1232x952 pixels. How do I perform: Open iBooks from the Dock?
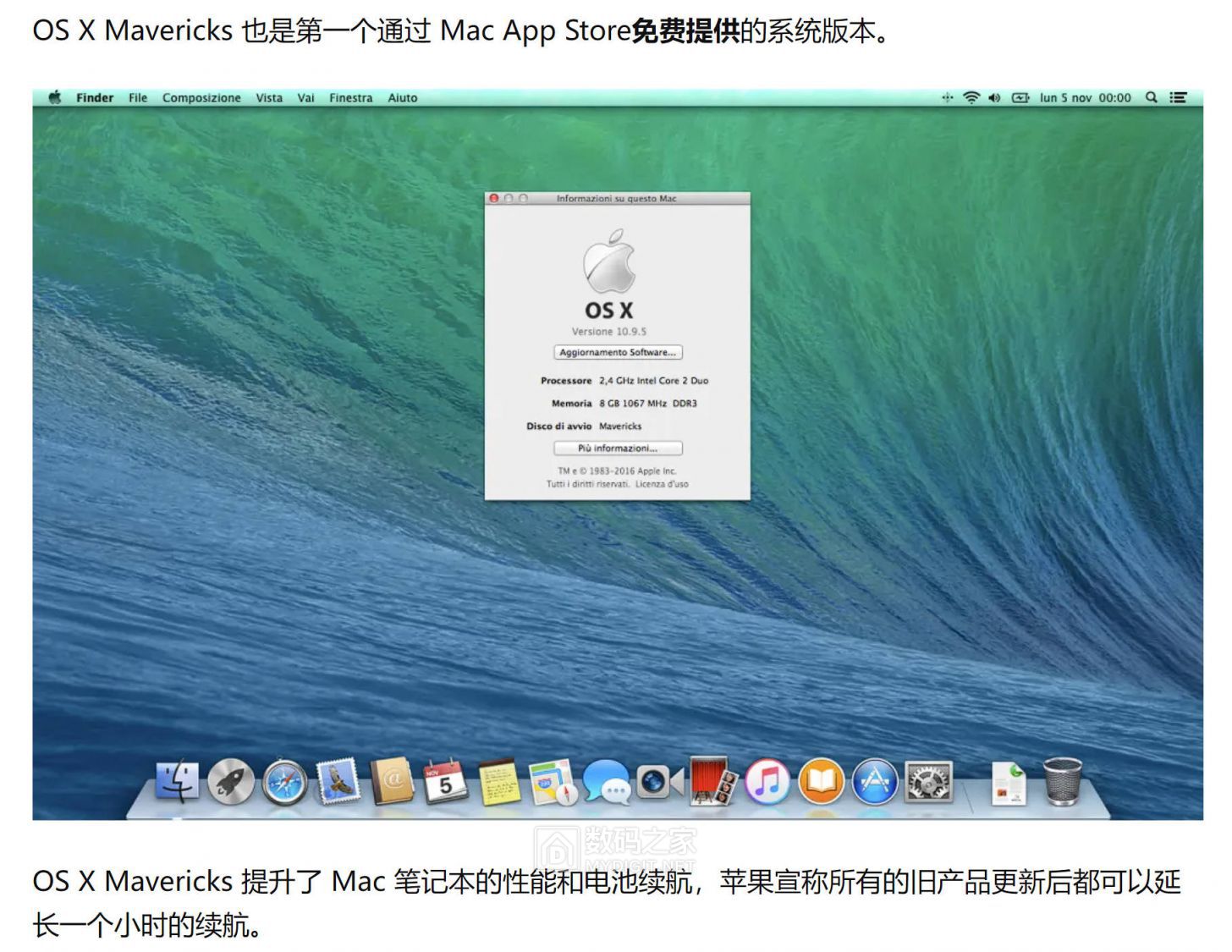click(821, 783)
